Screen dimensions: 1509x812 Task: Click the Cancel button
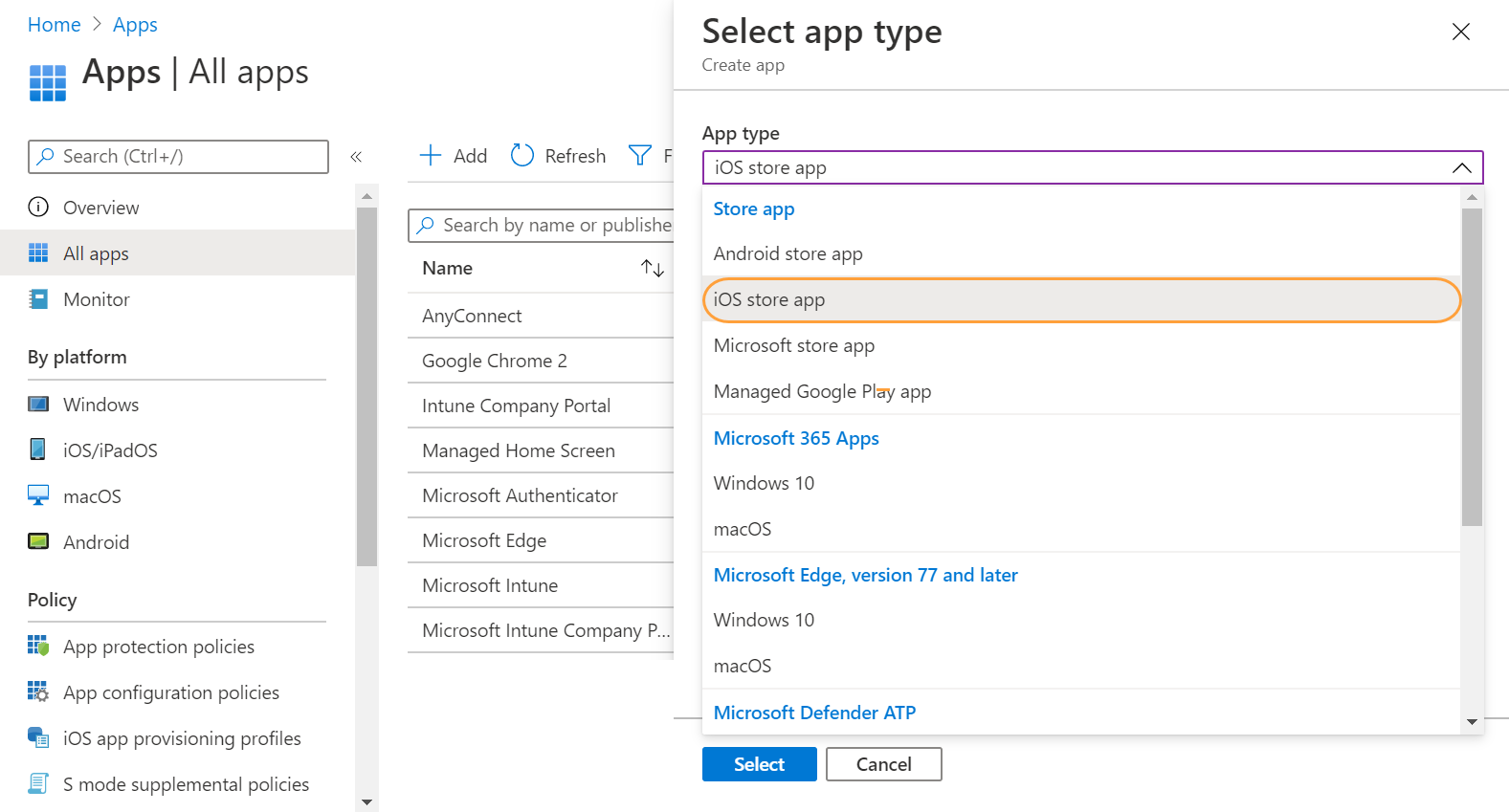click(x=884, y=764)
